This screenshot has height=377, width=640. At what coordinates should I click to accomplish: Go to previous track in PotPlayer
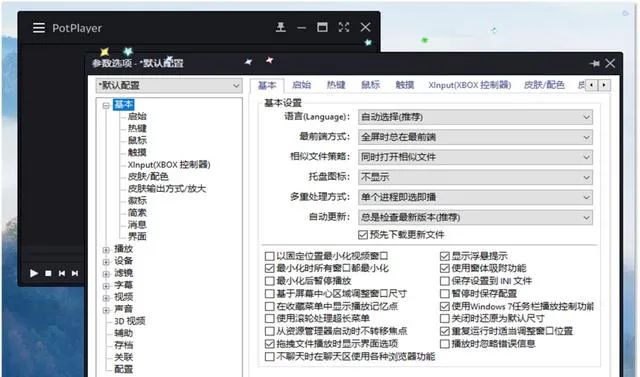(62, 273)
